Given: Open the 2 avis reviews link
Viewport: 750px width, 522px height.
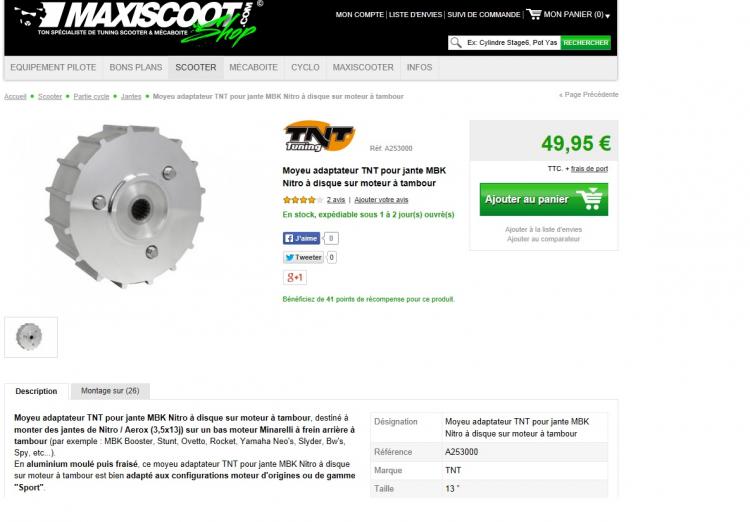Looking at the screenshot, I should (336, 200).
